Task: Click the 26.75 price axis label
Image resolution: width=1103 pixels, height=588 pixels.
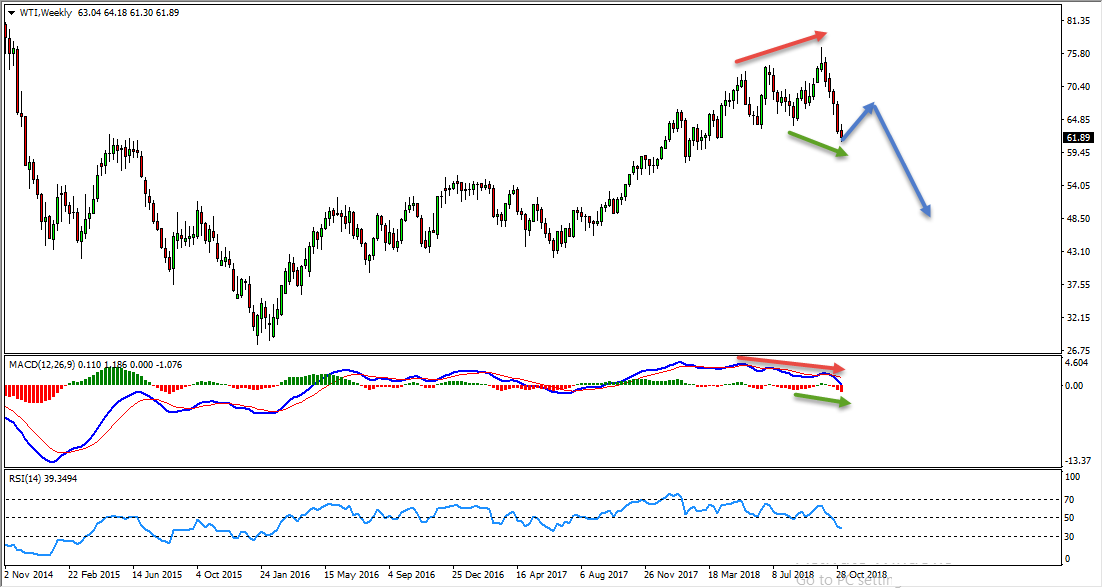Action: [x=1078, y=350]
